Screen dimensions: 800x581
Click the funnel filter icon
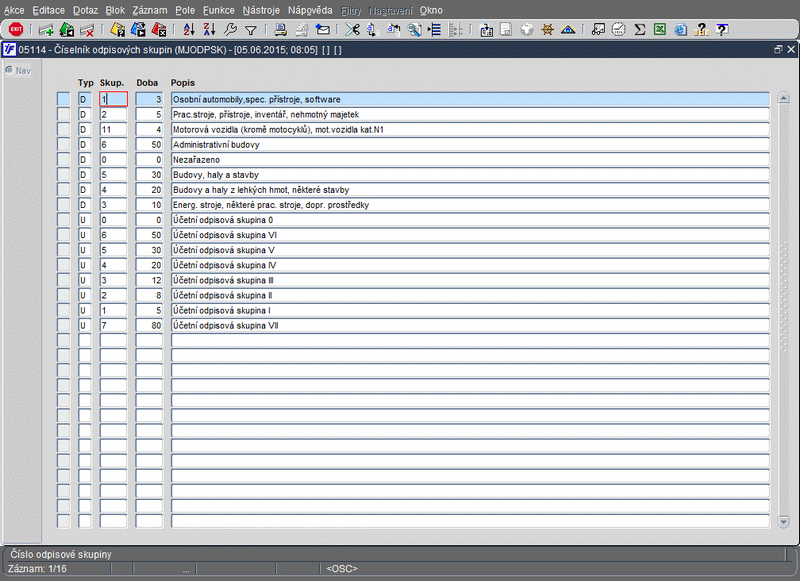(x=251, y=31)
